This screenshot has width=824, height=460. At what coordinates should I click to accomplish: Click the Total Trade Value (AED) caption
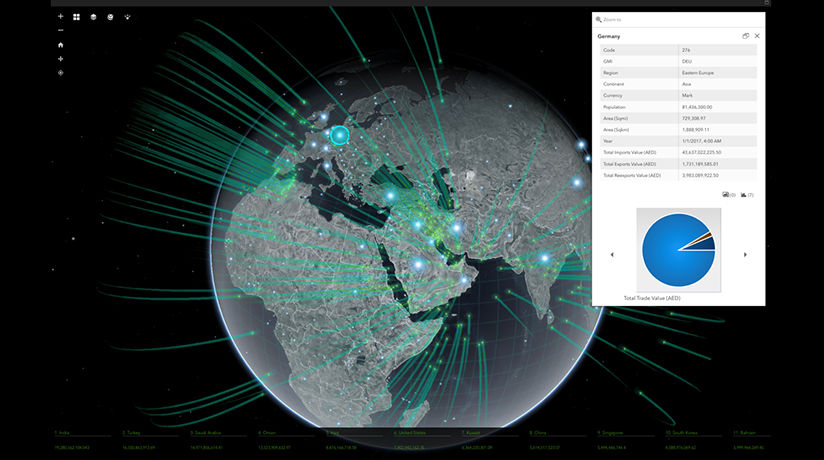[652, 298]
